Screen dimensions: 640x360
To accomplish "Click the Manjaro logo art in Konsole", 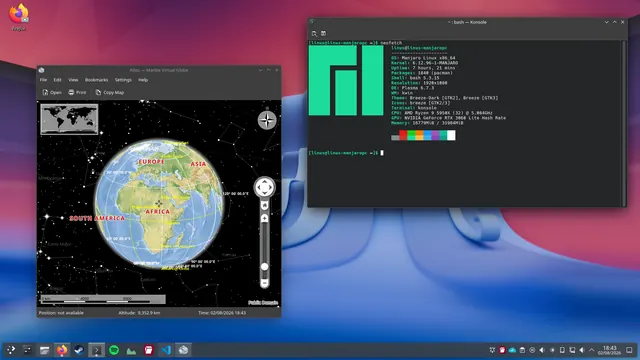I will tap(346, 80).
